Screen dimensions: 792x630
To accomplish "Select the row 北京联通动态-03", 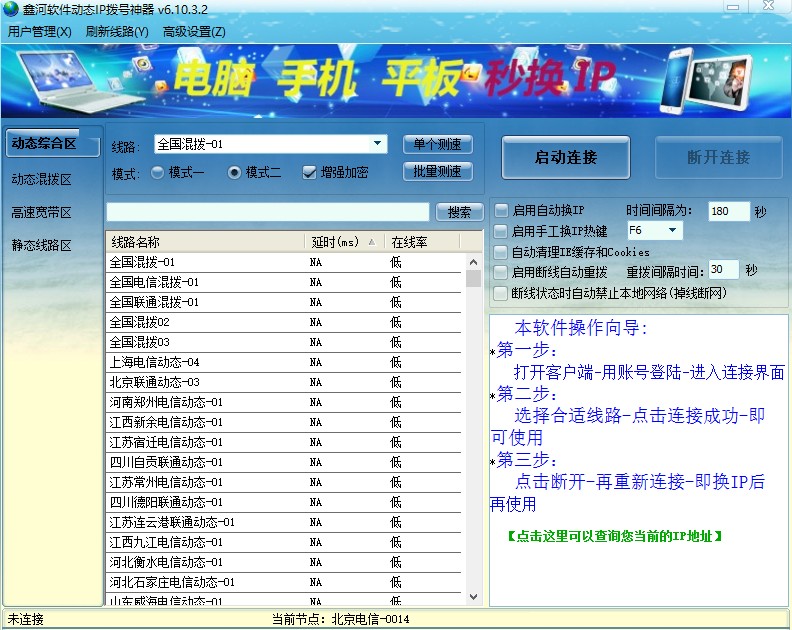I will coord(284,382).
